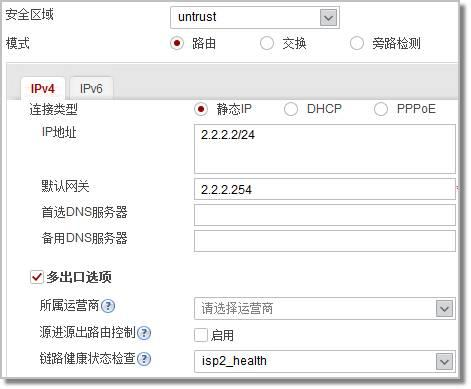
Task: Choose 静态IP connection type
Action: pyautogui.click(x=201, y=109)
